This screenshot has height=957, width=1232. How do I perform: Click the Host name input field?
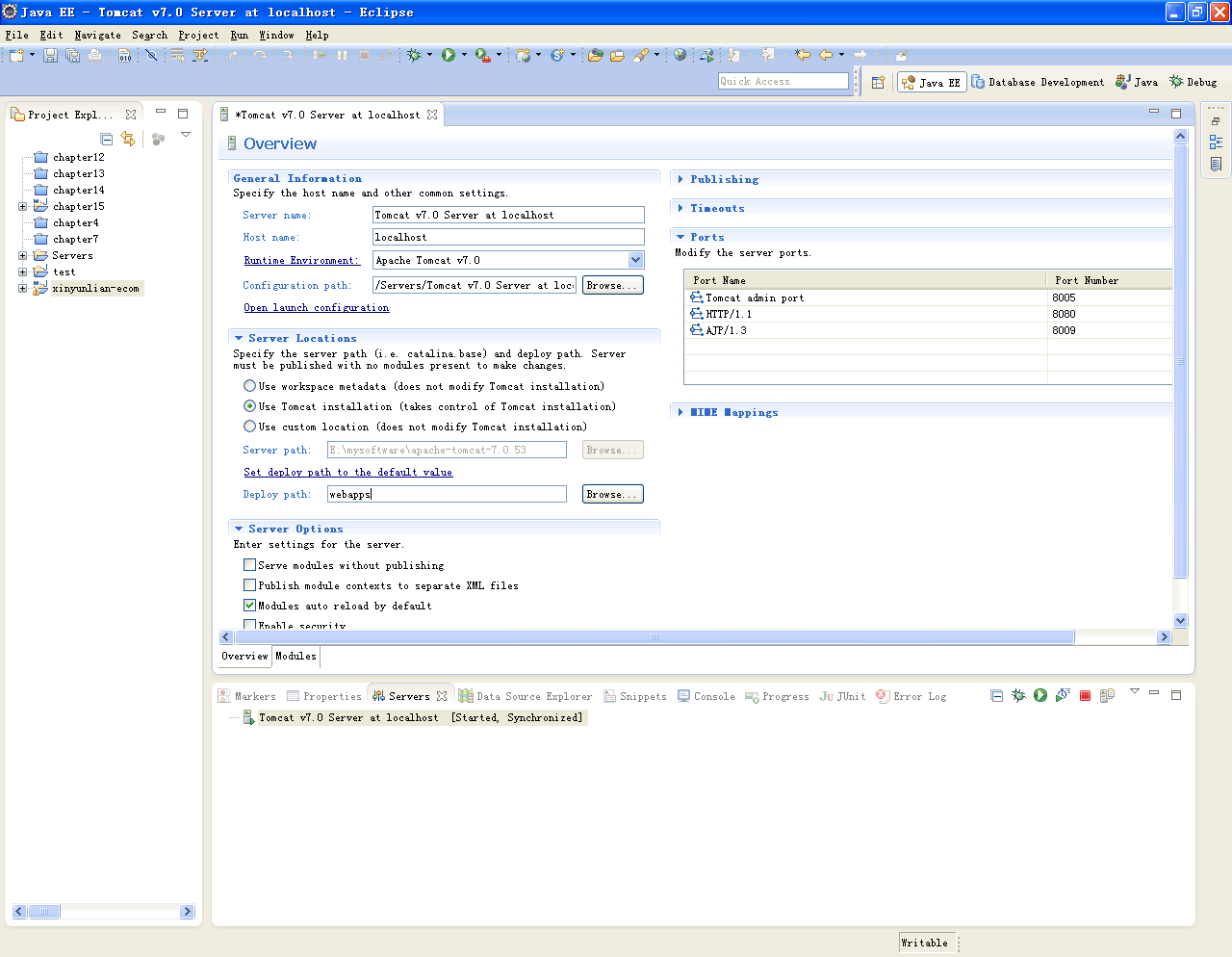tap(508, 237)
